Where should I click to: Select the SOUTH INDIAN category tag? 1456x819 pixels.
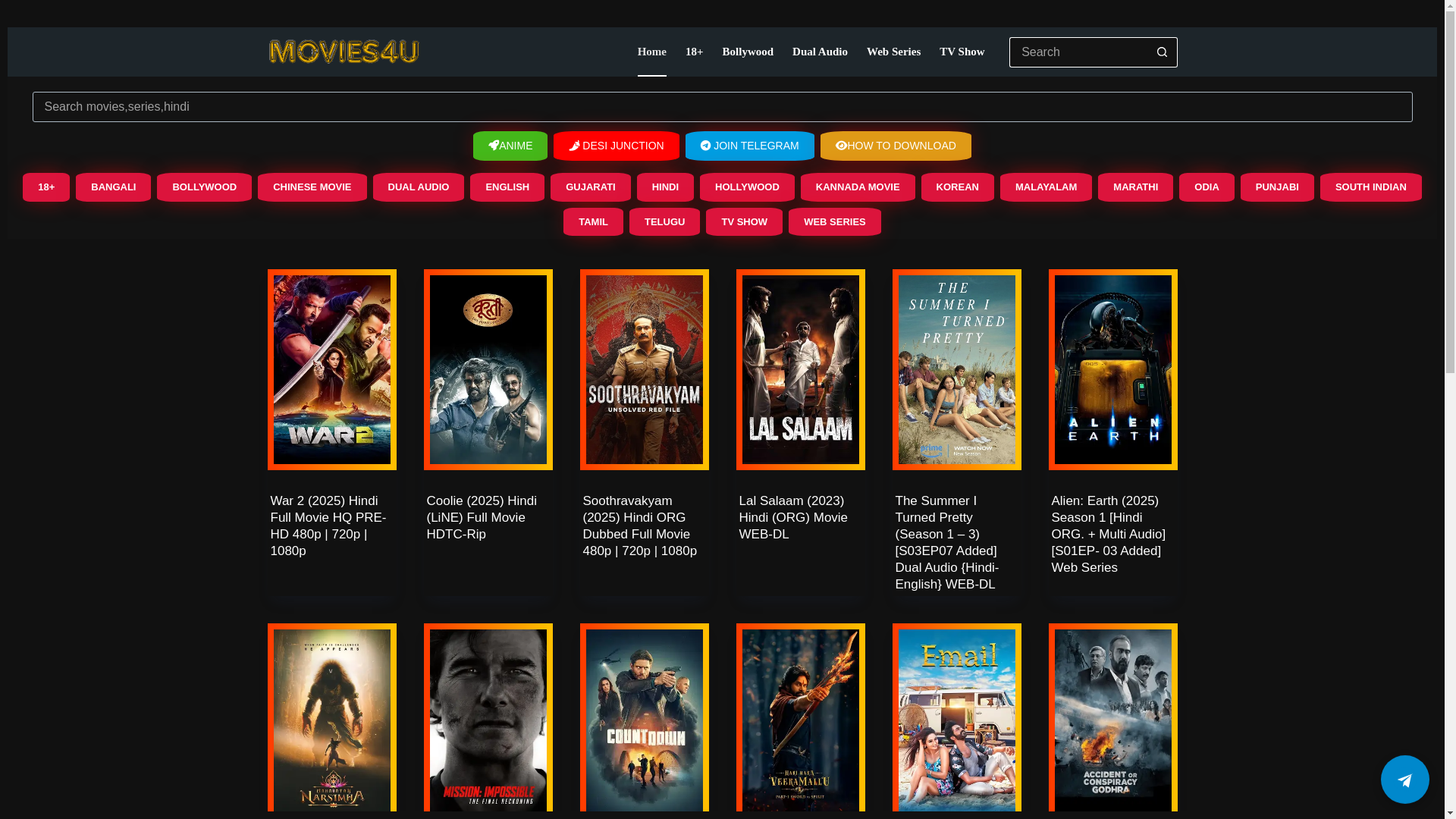pos(1370,187)
